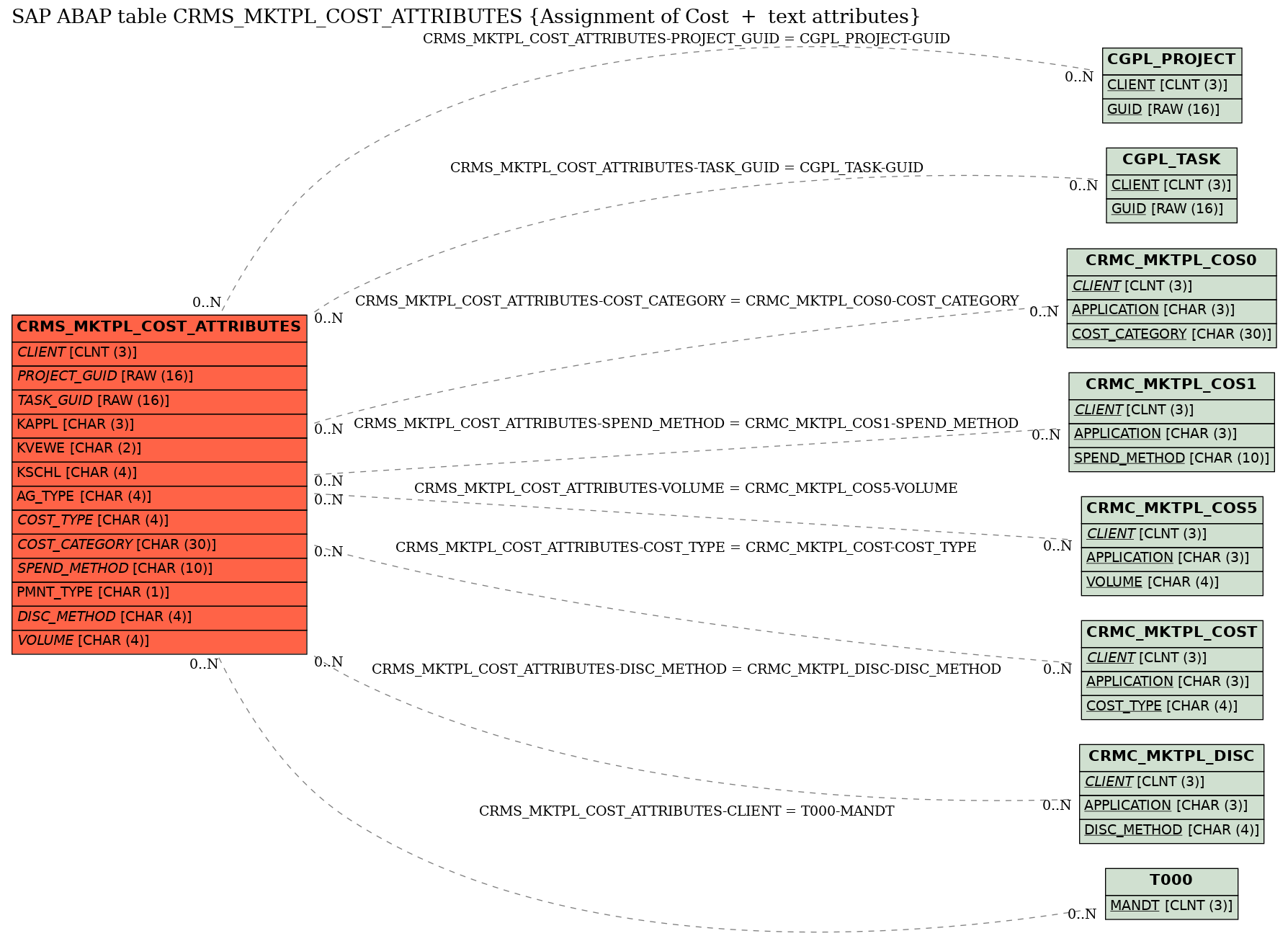Image resolution: width=1288 pixels, height=936 pixels.
Task: Select the PROJECT_GUID [RAW (16)] field
Action: (159, 378)
